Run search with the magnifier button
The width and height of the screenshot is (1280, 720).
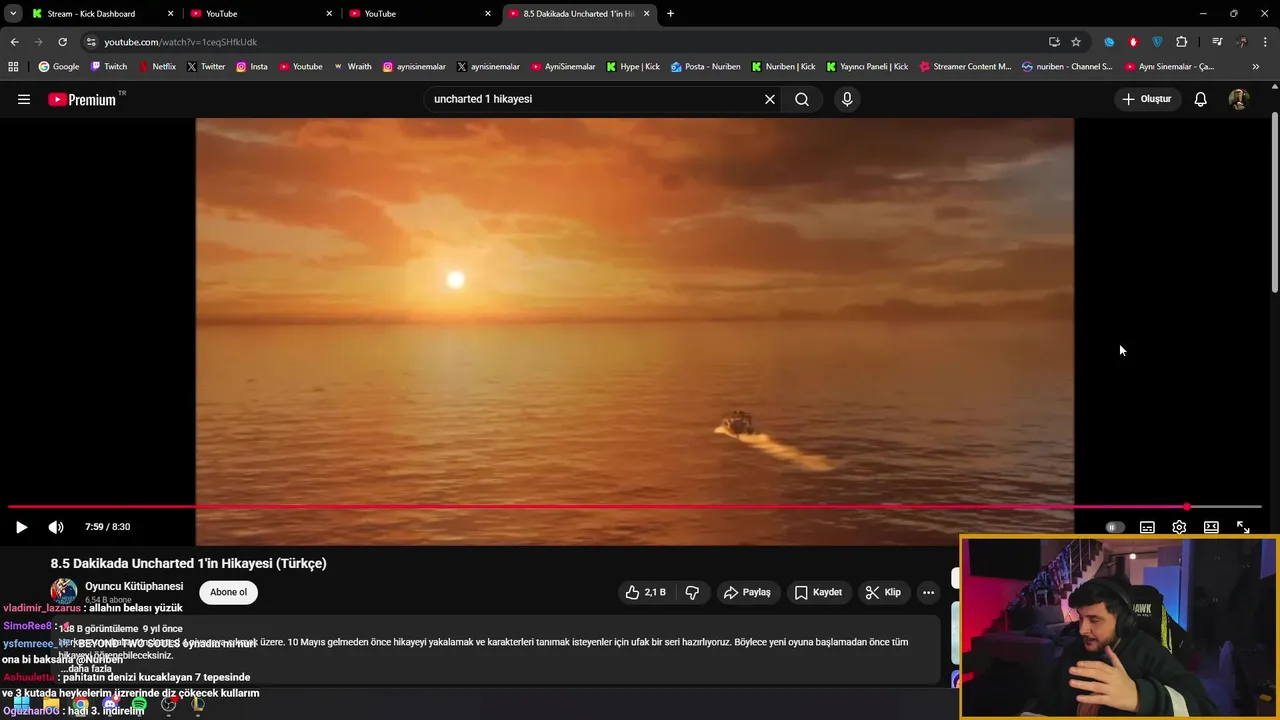[802, 99]
